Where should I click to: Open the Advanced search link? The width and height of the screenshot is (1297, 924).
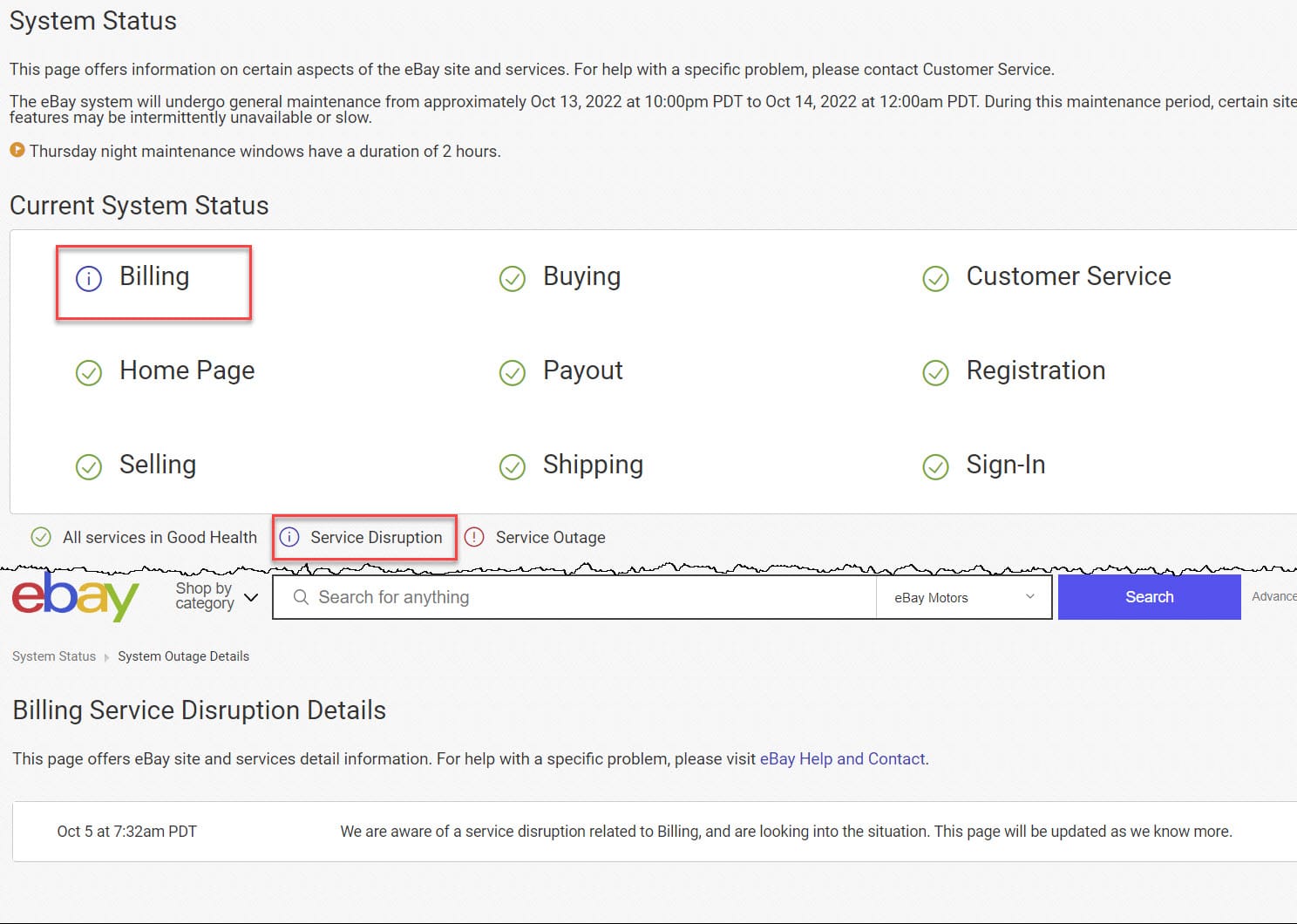[x=1273, y=596]
